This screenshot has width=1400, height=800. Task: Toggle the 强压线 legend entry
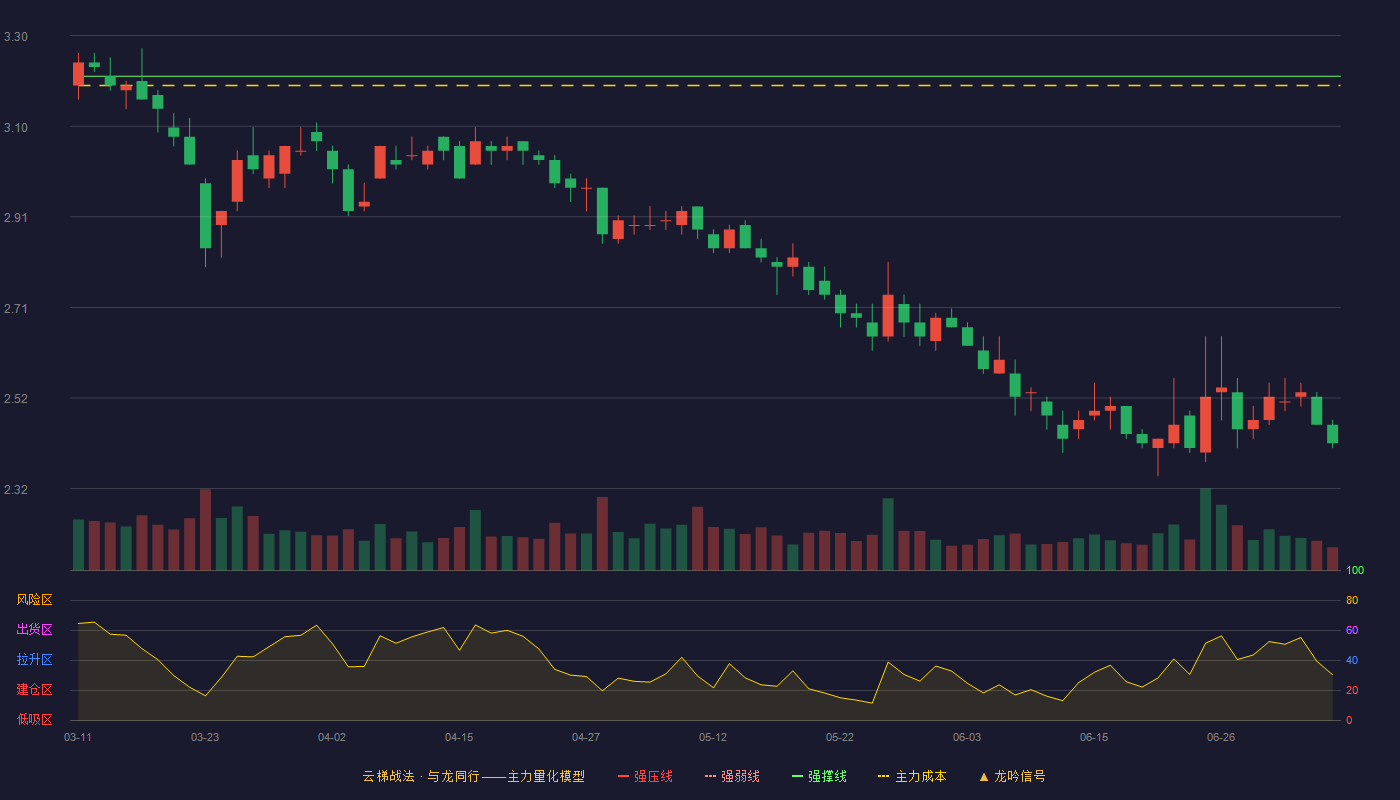click(x=645, y=776)
